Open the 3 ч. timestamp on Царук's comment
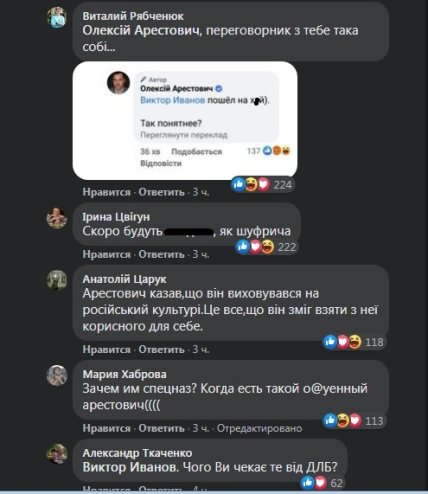The height and width of the screenshot is (494, 428). click(201, 349)
